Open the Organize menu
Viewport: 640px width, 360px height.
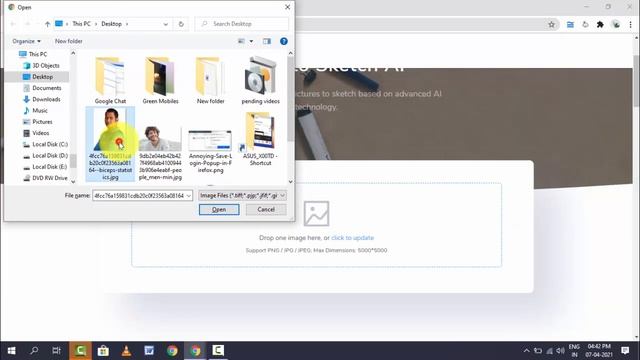(x=27, y=41)
